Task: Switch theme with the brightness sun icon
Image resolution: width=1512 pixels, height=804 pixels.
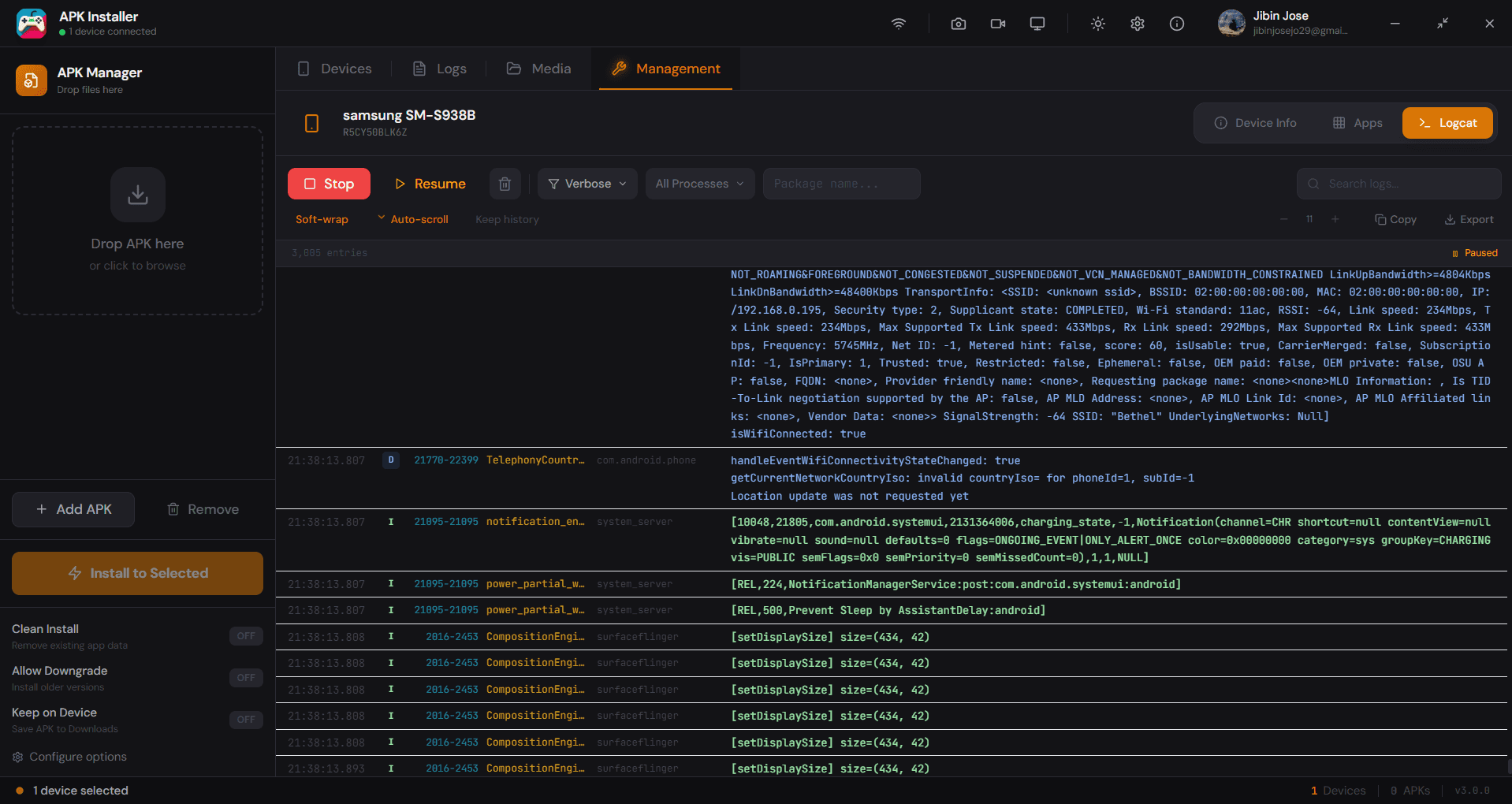Action: (1097, 24)
